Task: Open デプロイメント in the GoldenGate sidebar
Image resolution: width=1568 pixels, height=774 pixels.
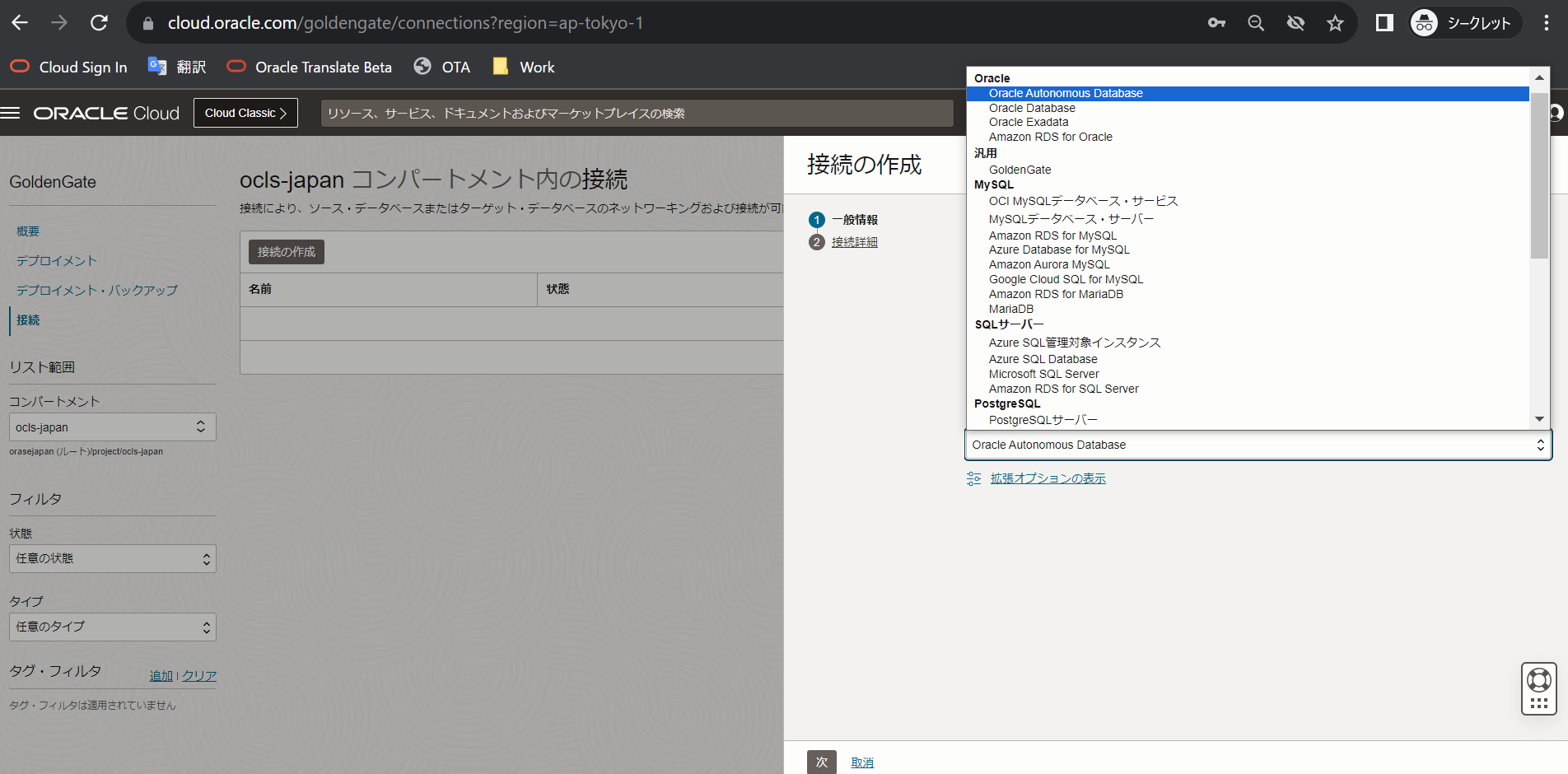Action: 57,261
